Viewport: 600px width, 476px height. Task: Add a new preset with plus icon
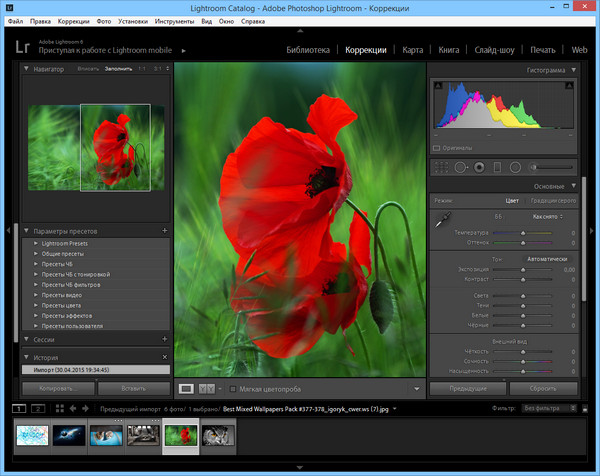[x=164, y=231]
